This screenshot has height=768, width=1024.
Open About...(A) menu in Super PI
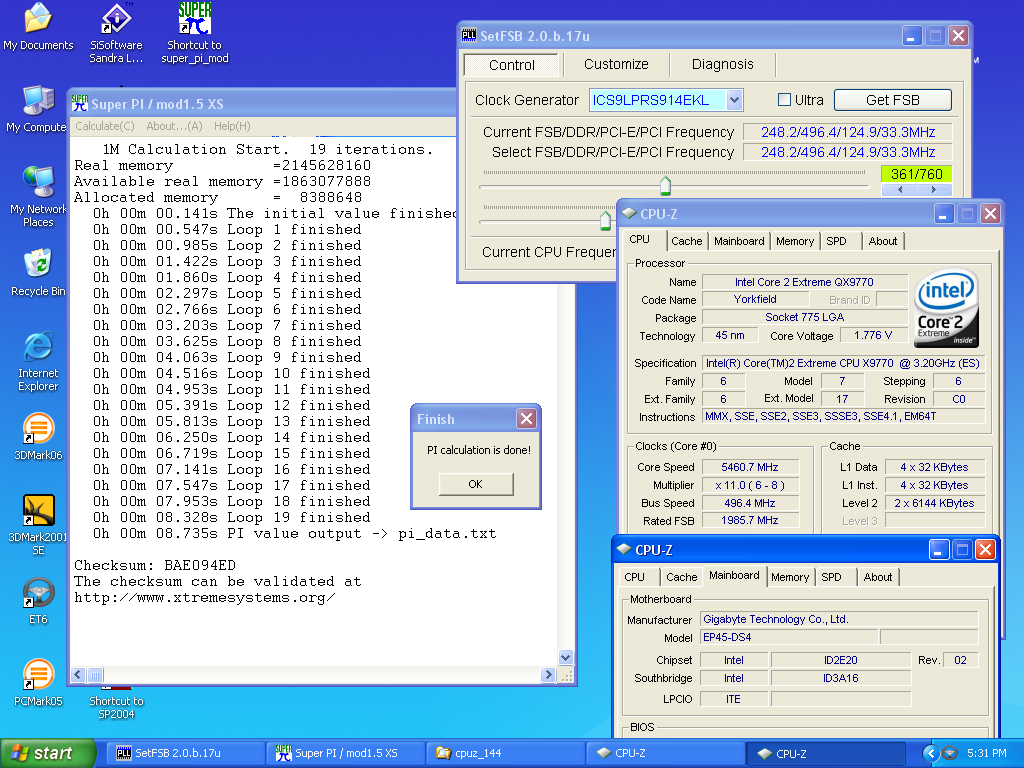pos(174,126)
